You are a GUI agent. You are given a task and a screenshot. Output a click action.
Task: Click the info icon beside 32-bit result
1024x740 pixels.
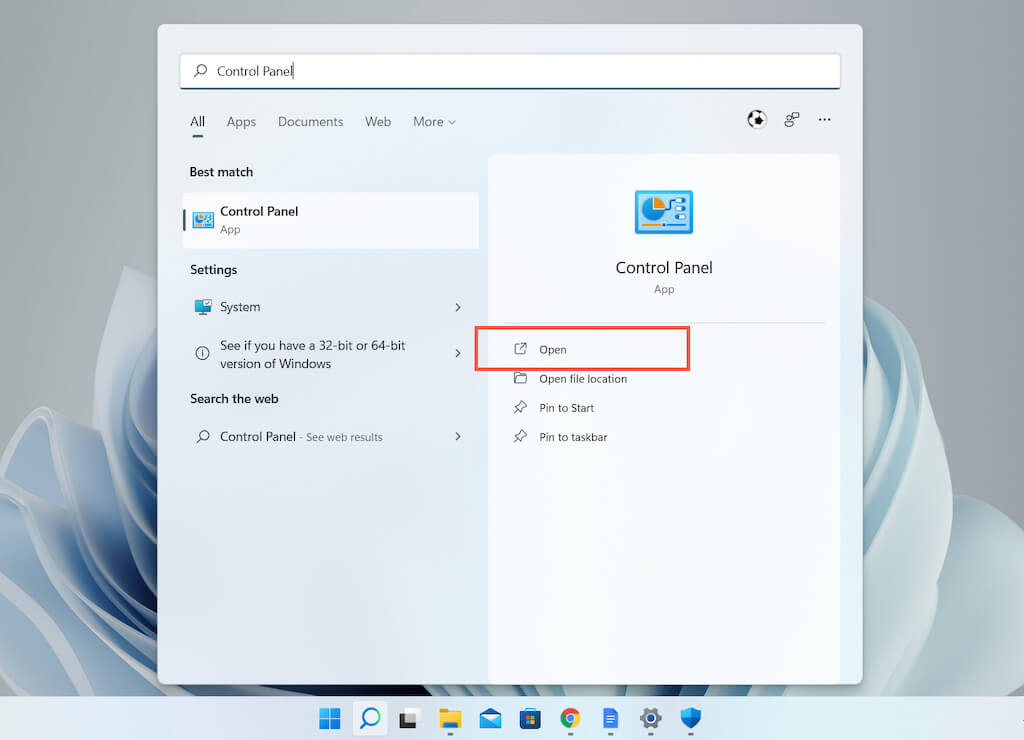pyautogui.click(x=202, y=353)
